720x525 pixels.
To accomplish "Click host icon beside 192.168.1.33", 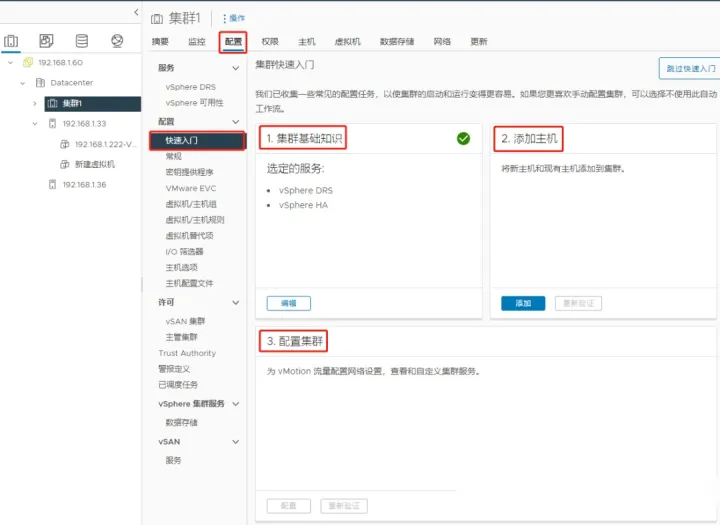I will tap(52, 124).
